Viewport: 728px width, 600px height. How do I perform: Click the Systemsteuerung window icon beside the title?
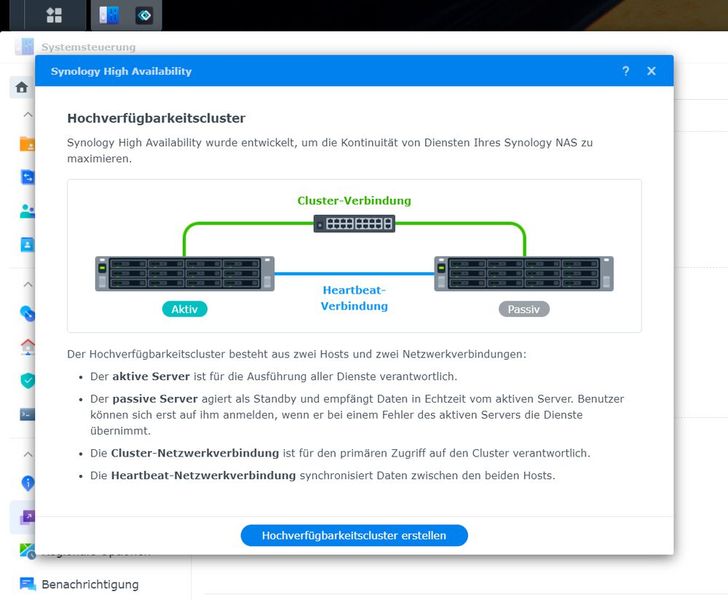point(25,46)
